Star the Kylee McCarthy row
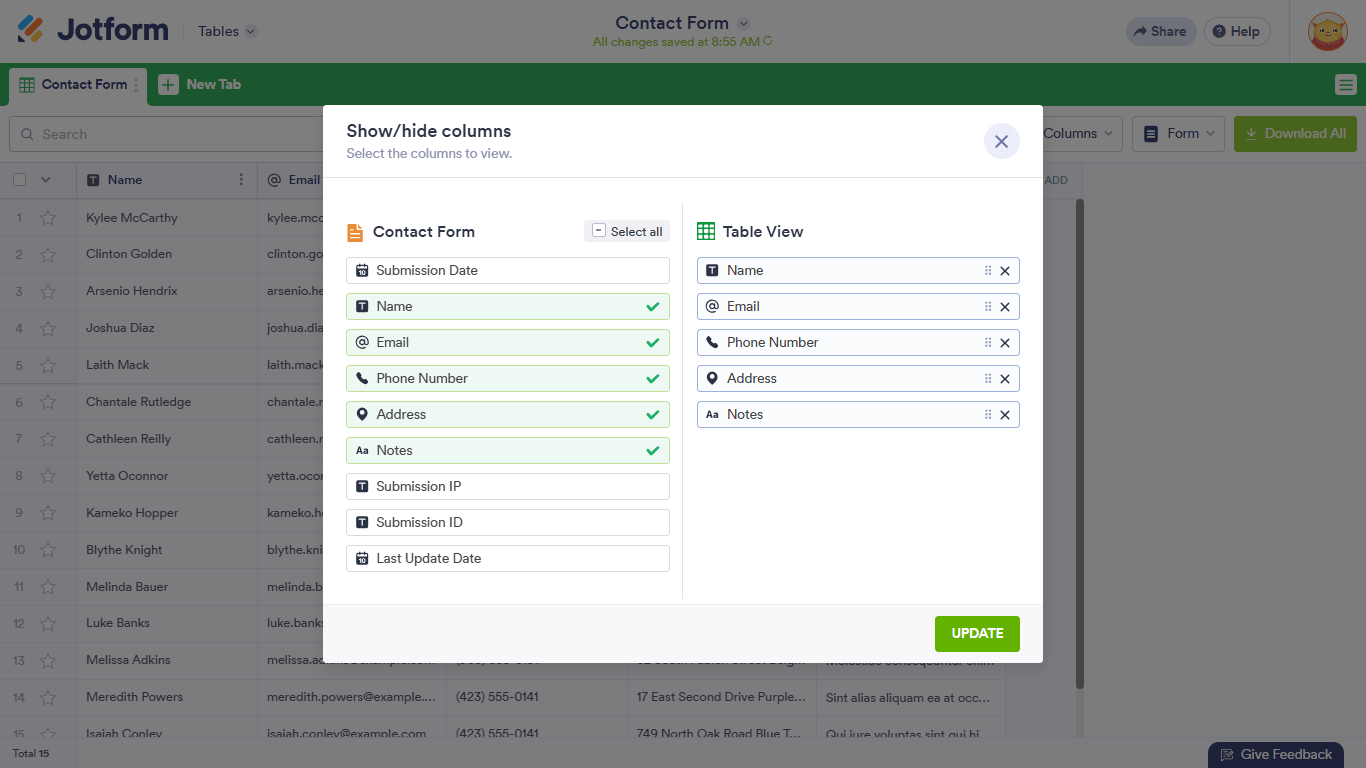 pos(48,218)
